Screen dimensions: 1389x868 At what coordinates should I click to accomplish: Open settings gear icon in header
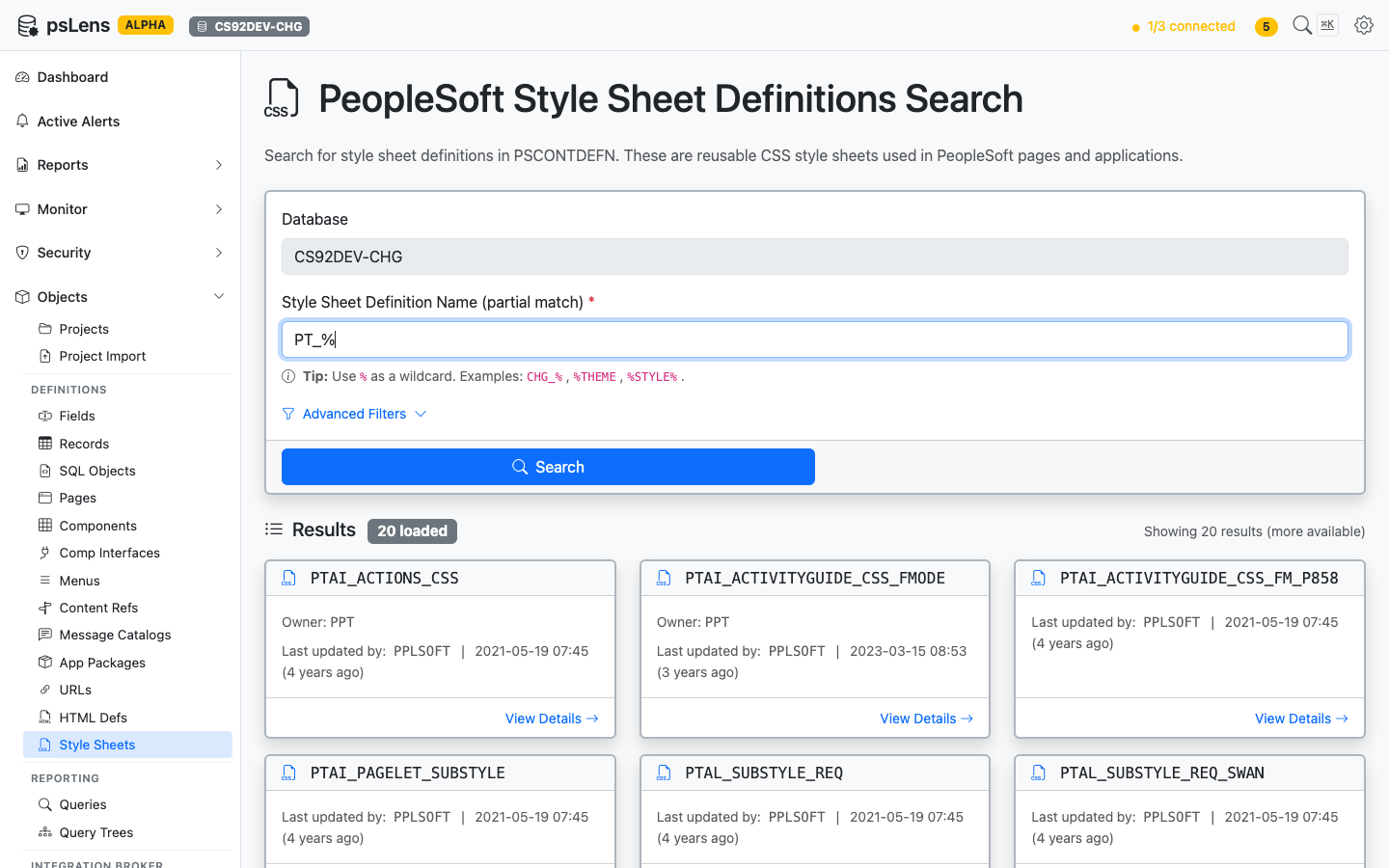[1364, 25]
